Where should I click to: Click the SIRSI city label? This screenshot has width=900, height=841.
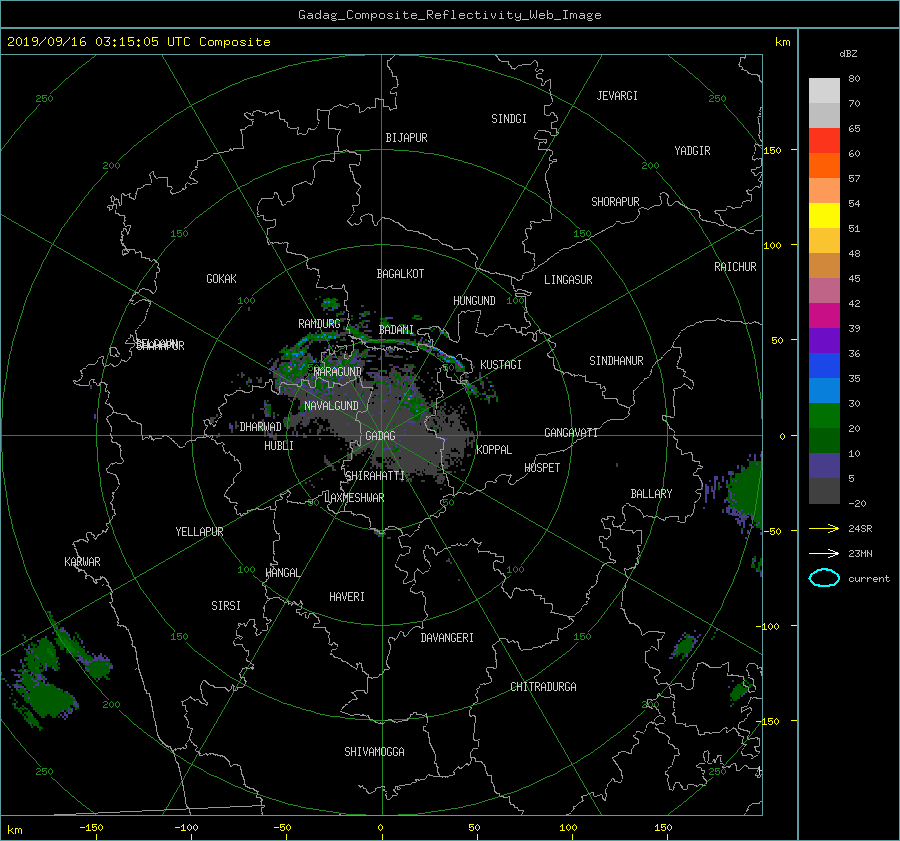(x=226, y=606)
